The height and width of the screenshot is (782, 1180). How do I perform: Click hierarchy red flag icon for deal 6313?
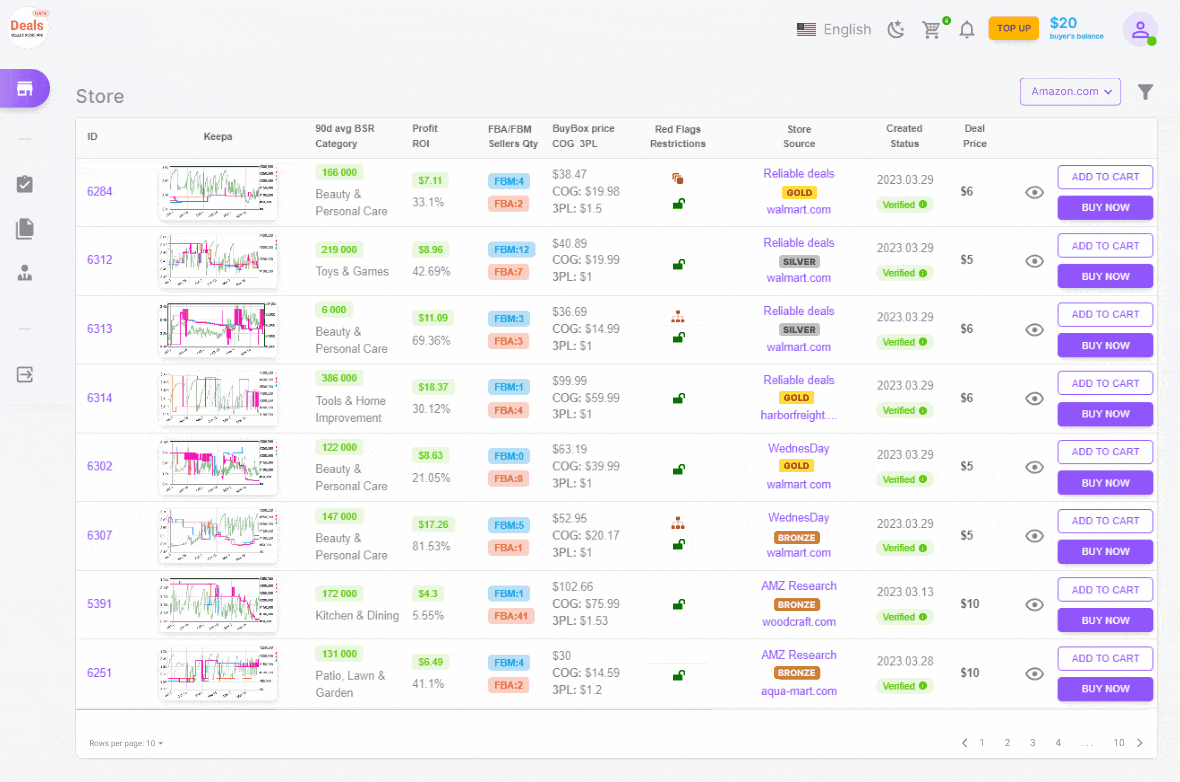coord(678,316)
